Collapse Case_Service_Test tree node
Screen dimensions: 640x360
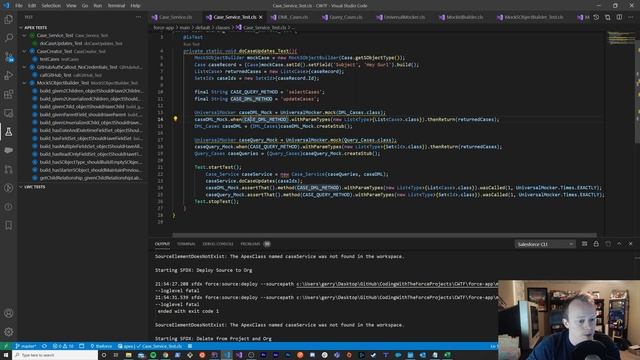click(x=24, y=36)
